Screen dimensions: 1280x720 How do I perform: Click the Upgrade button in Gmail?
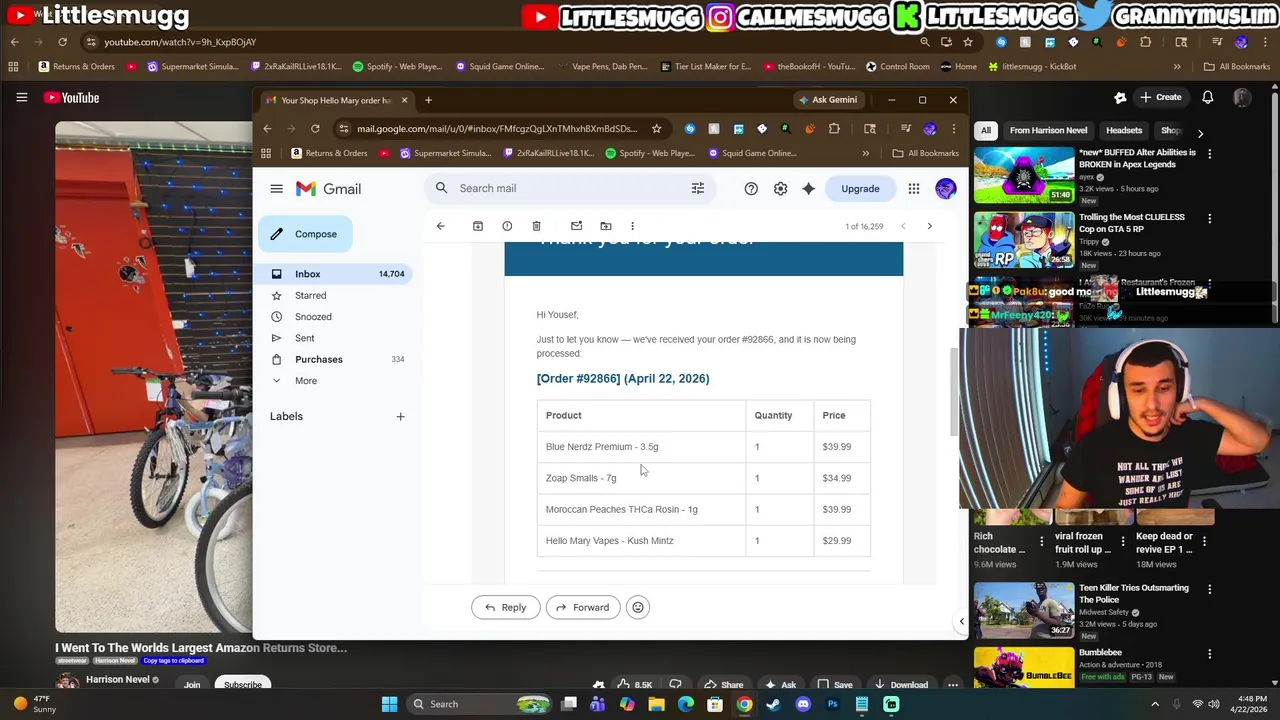tap(860, 189)
